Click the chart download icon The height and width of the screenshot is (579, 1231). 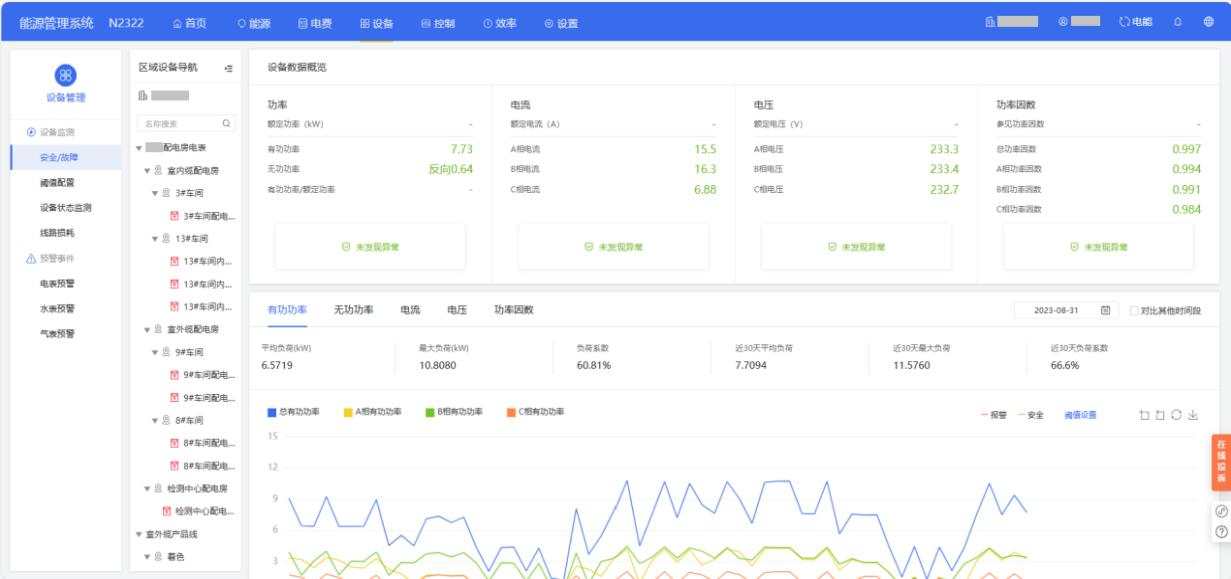(x=1192, y=414)
